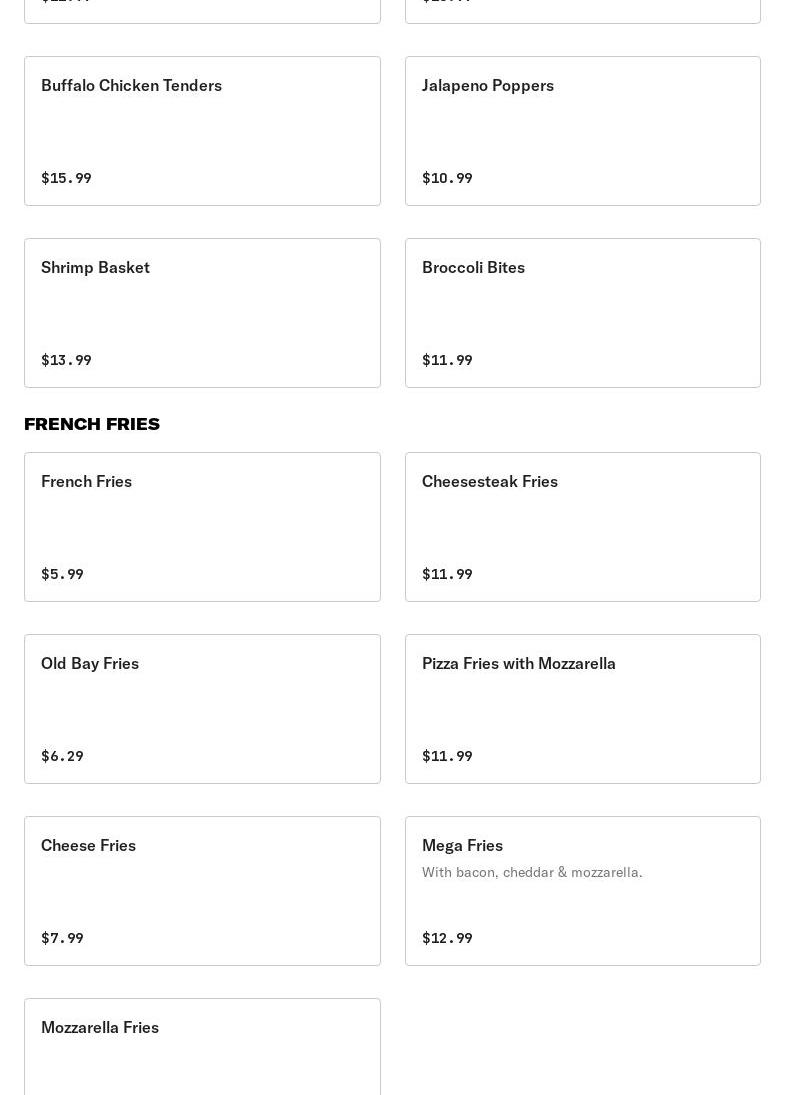Screen dimensions: 785x1095
Task: Click the $12.99 Mega Fries price
Action: (447, 938)
